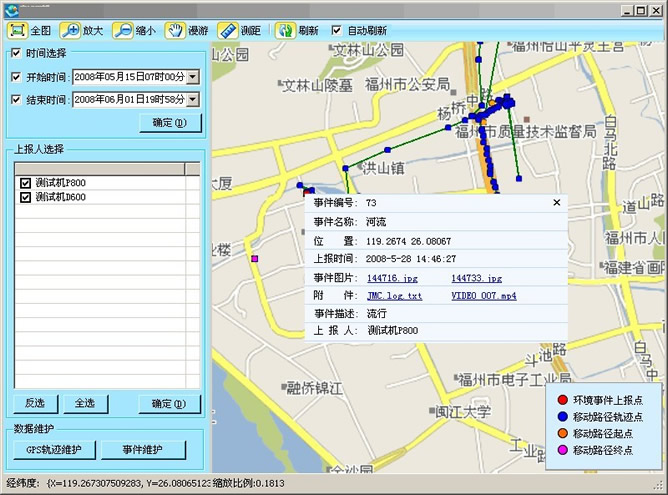Click the 全图 full-extent icon
This screenshot has height=495, width=668.
coord(17,31)
